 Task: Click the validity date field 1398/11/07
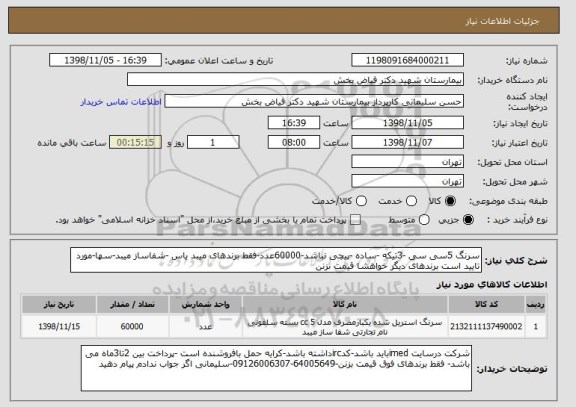click(x=407, y=142)
